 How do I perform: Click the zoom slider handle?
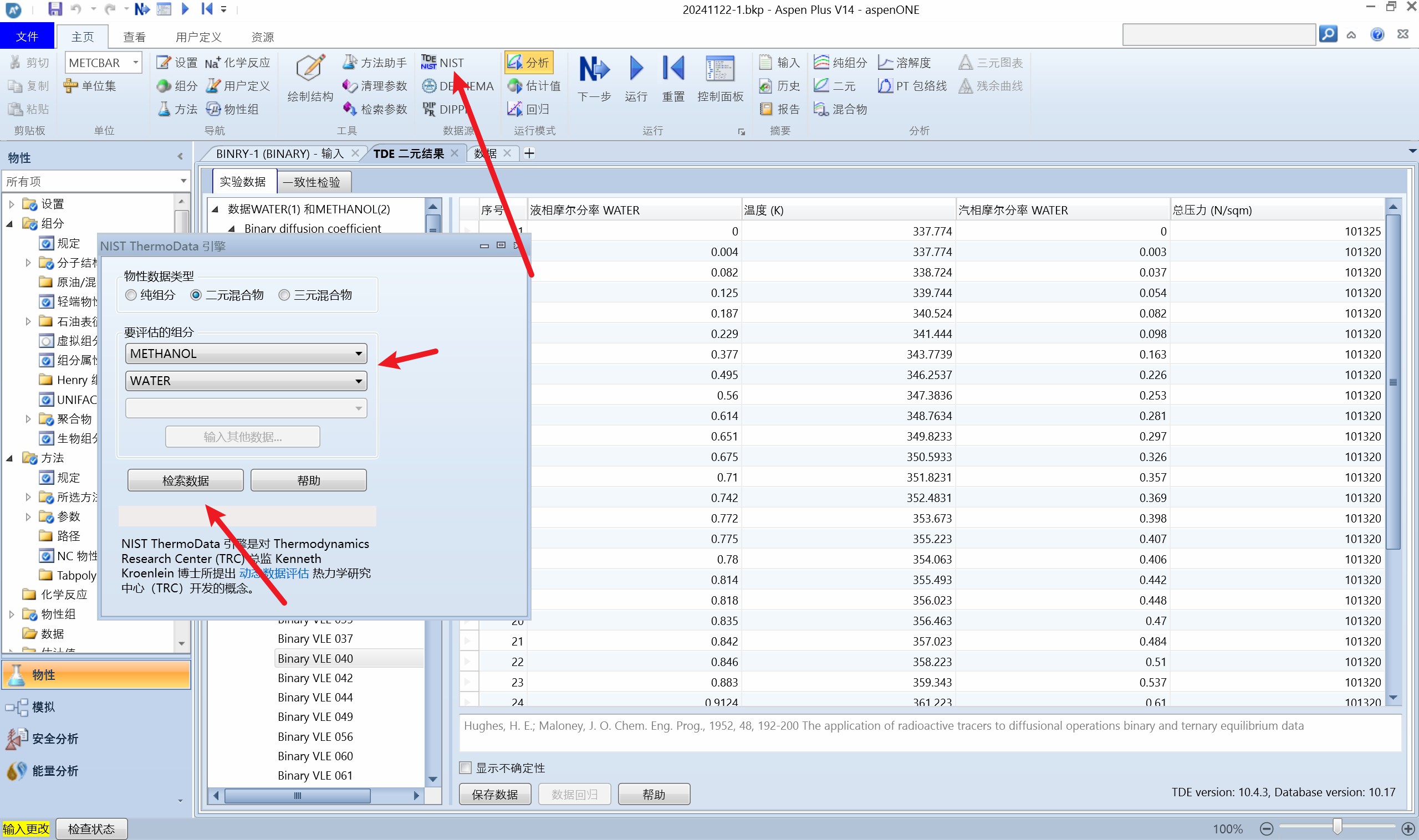(1337, 827)
